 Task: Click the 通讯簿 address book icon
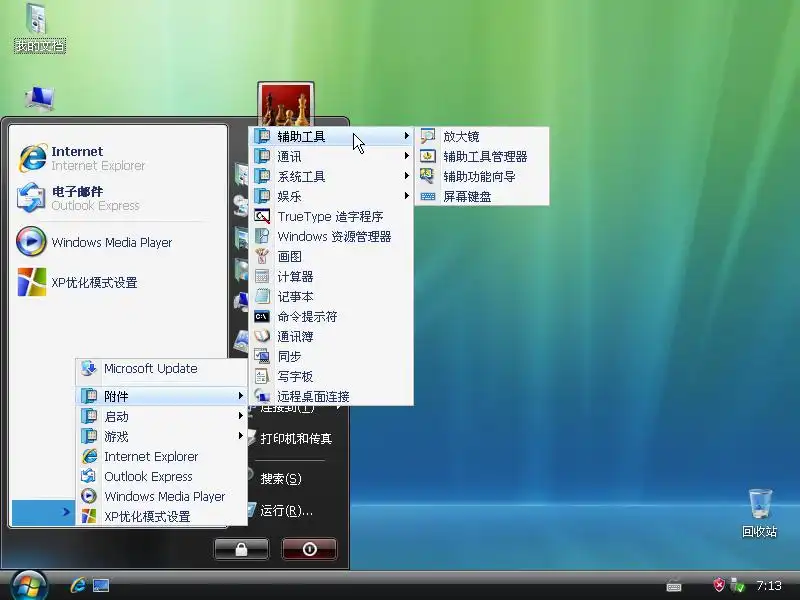click(x=262, y=336)
